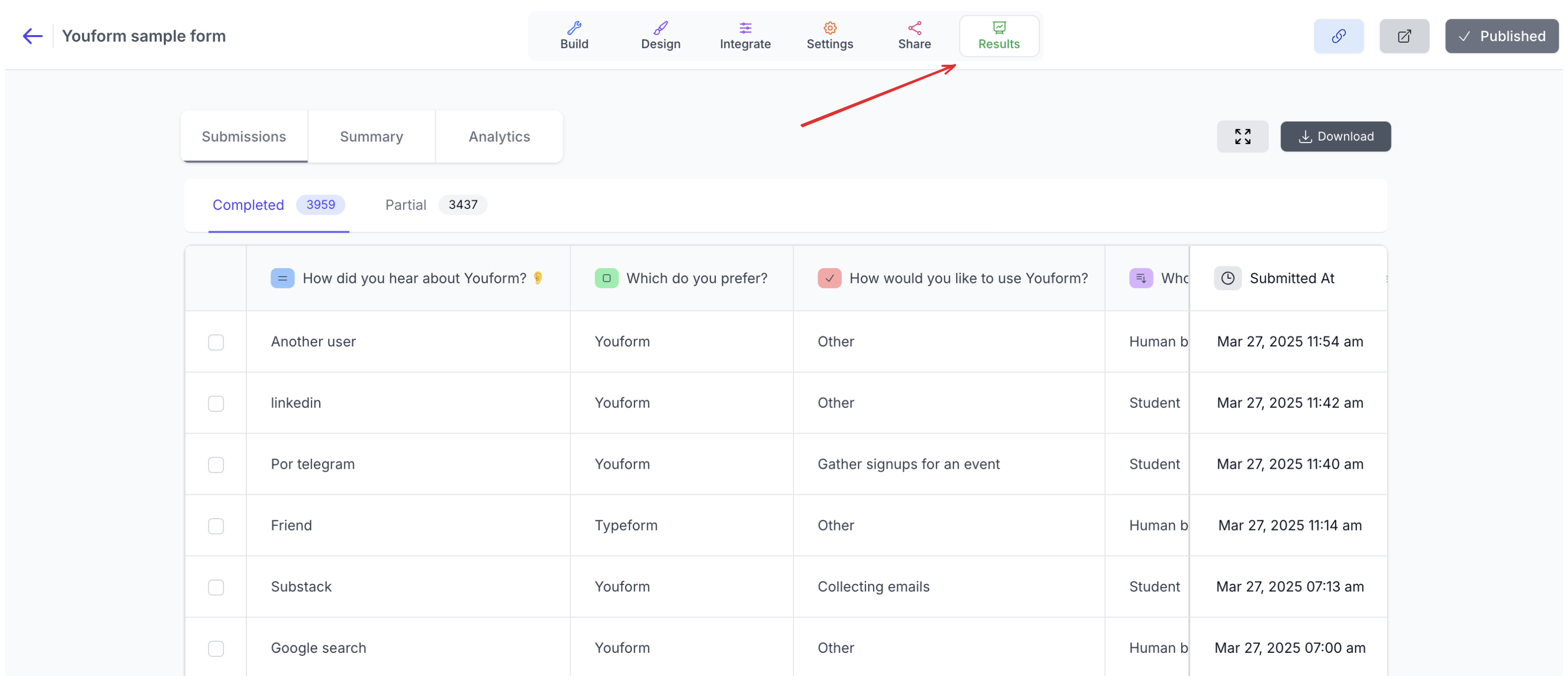Click the 'Submitted At' column header
1568x681 pixels.
point(1288,278)
